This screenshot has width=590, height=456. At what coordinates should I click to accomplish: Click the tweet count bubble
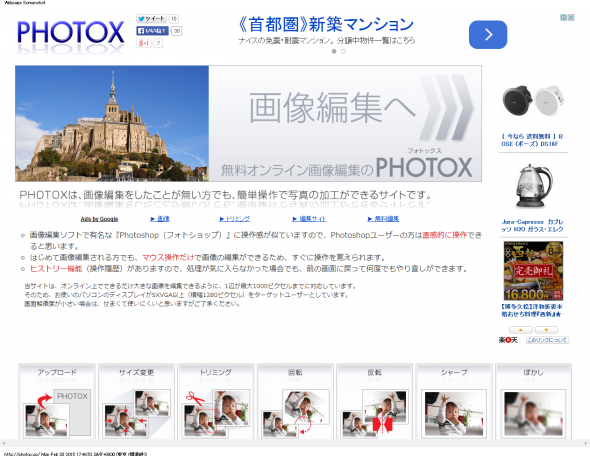coord(173,18)
